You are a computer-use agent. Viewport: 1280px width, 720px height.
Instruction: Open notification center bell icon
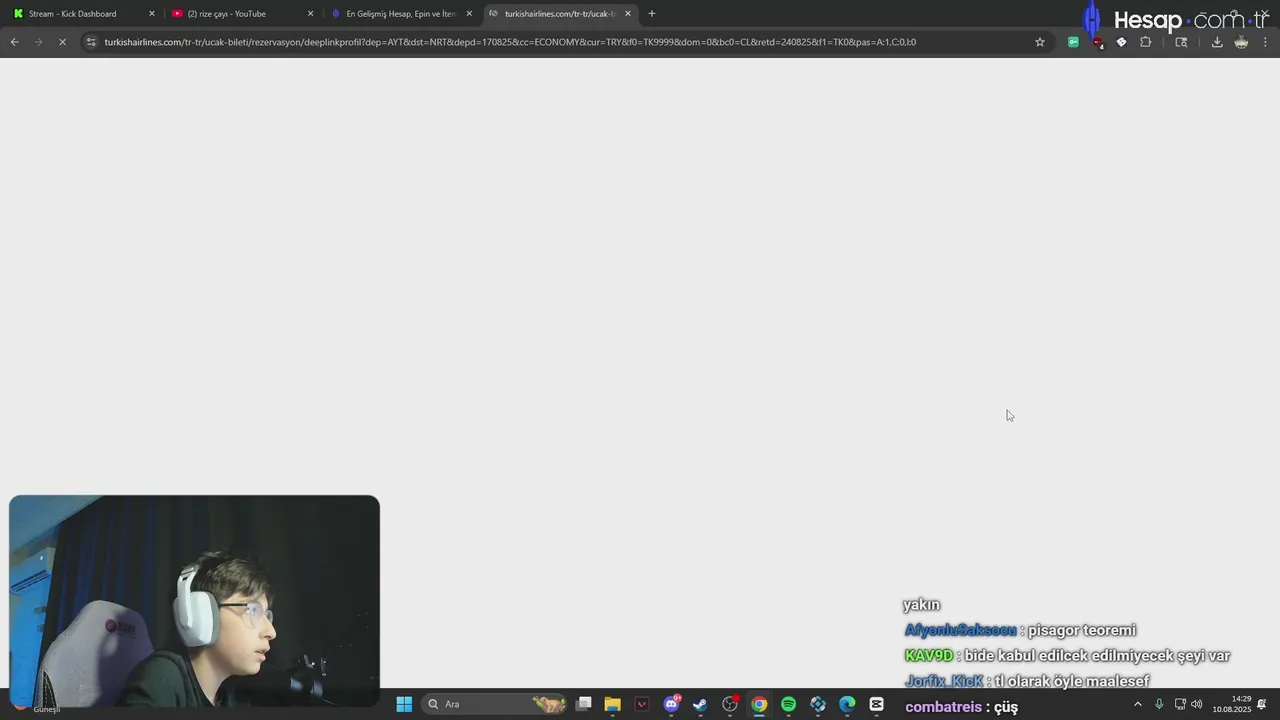pyautogui.click(x=1262, y=704)
